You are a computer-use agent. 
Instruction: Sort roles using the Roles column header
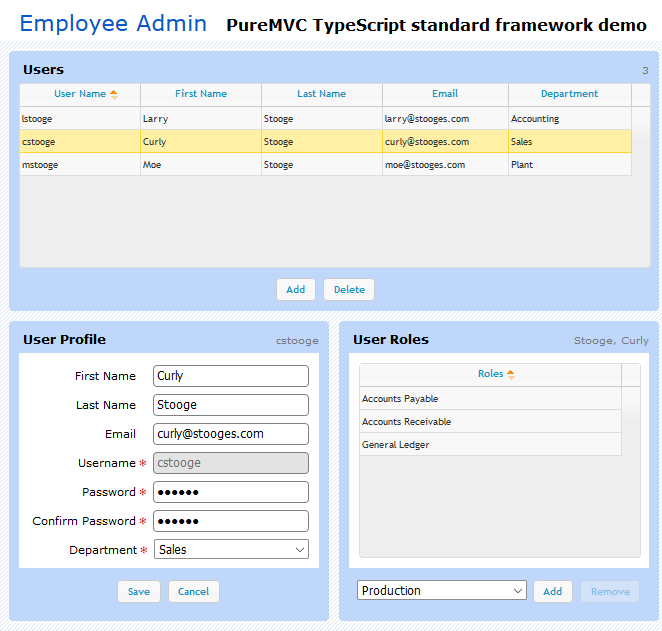491,374
